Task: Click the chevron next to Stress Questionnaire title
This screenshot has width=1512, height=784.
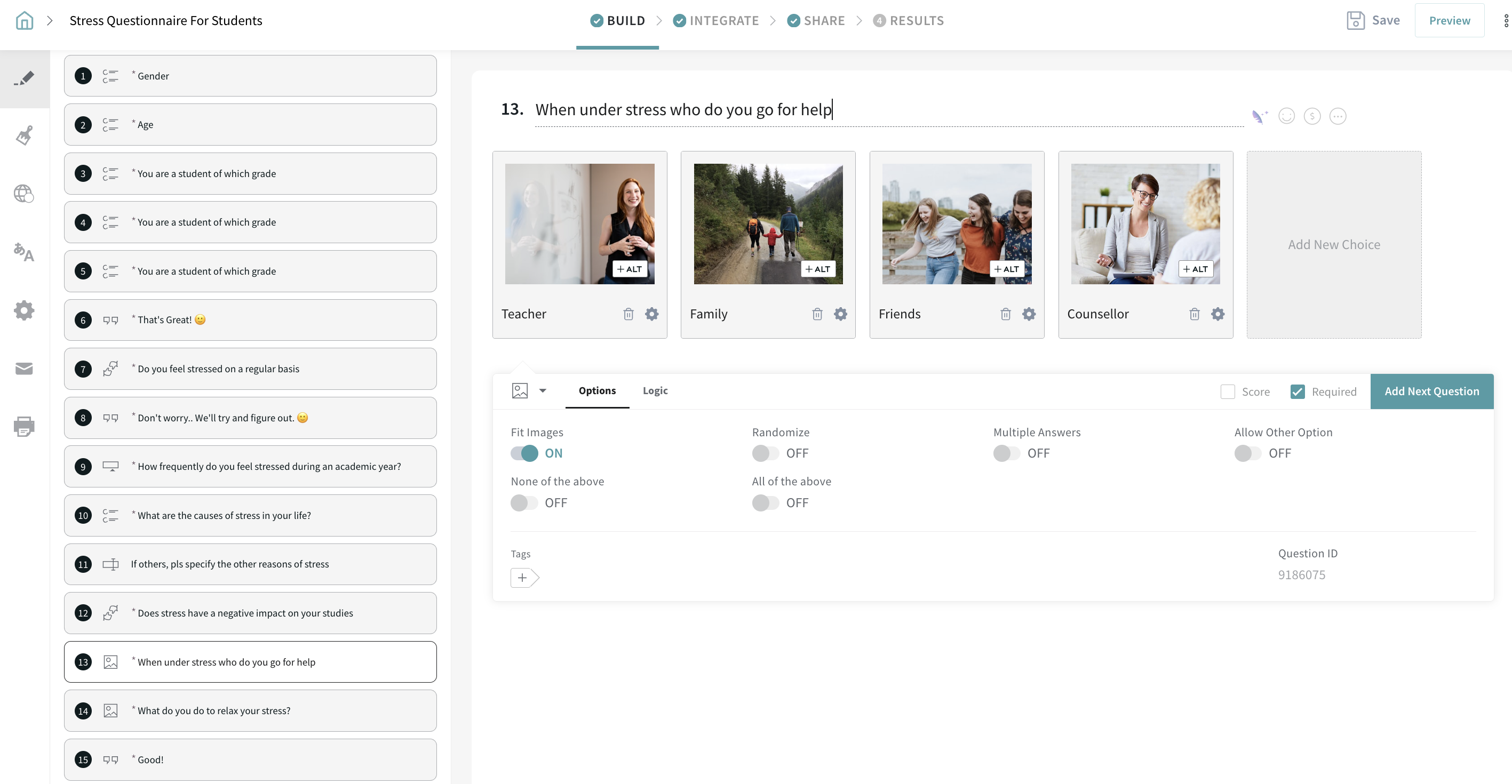Action: point(50,20)
